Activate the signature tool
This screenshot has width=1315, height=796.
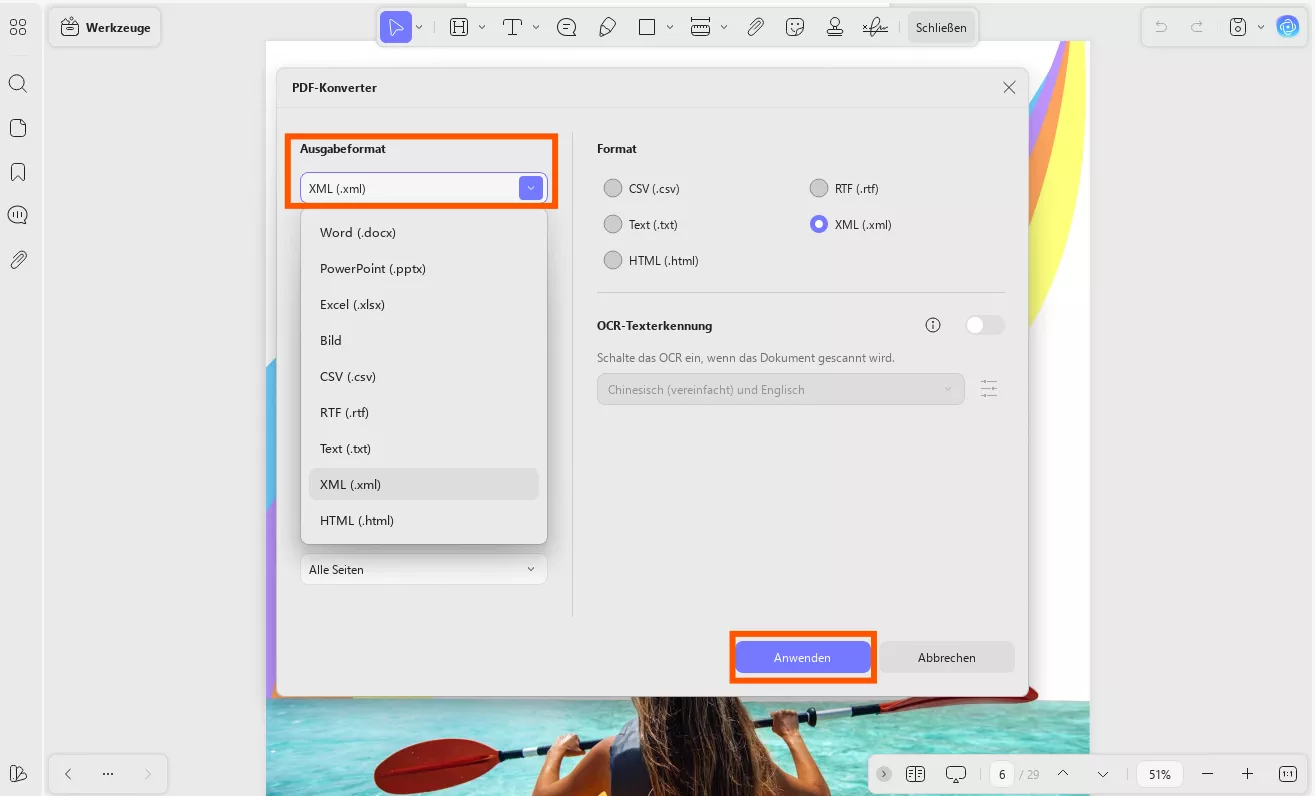click(874, 27)
